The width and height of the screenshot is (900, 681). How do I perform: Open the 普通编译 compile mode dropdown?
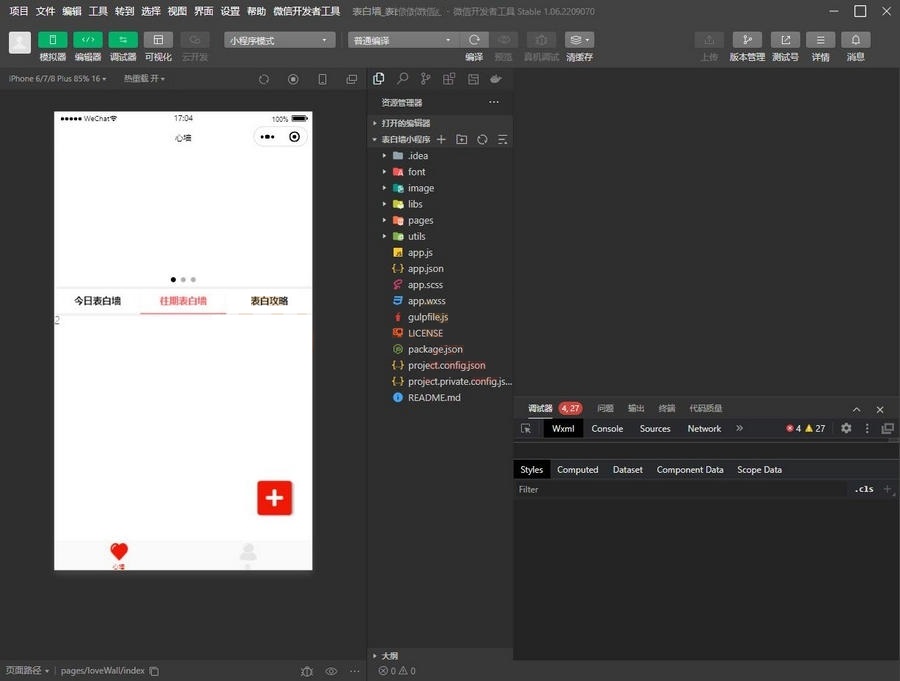(x=403, y=40)
